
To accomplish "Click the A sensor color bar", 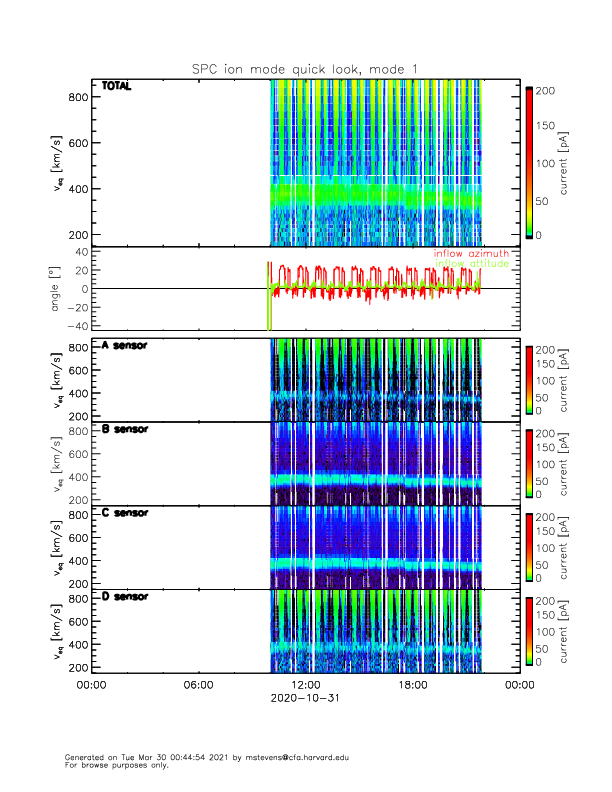I will click(528, 379).
